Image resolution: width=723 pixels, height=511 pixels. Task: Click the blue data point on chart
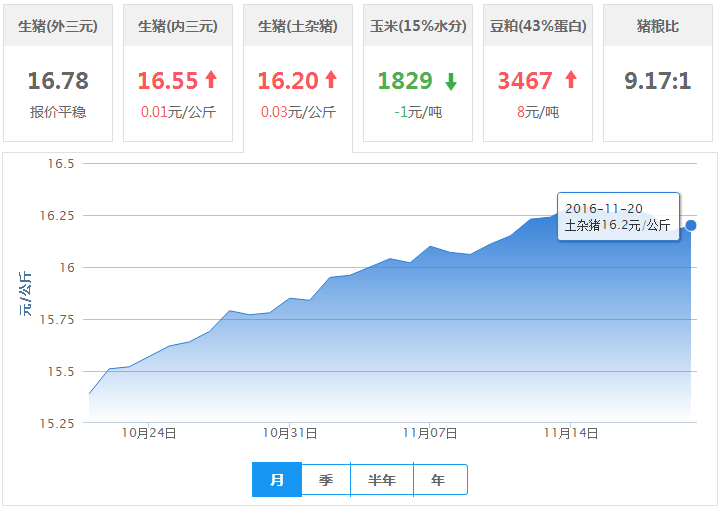pyautogui.click(x=691, y=225)
